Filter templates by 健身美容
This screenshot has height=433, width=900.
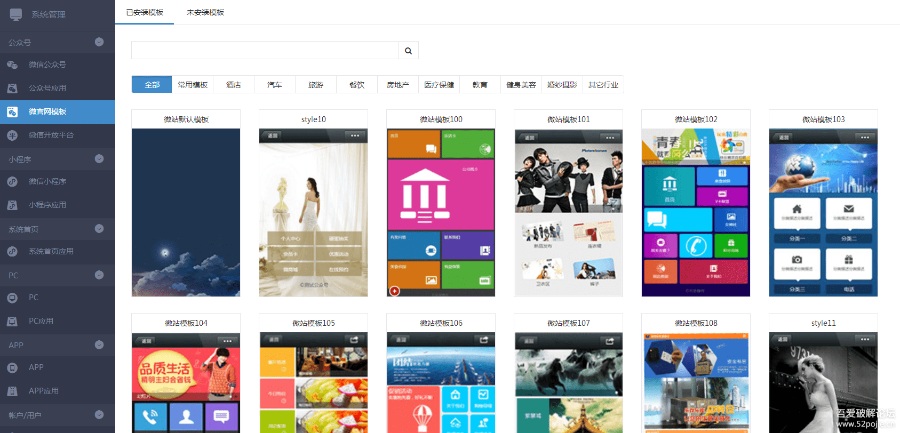(521, 84)
